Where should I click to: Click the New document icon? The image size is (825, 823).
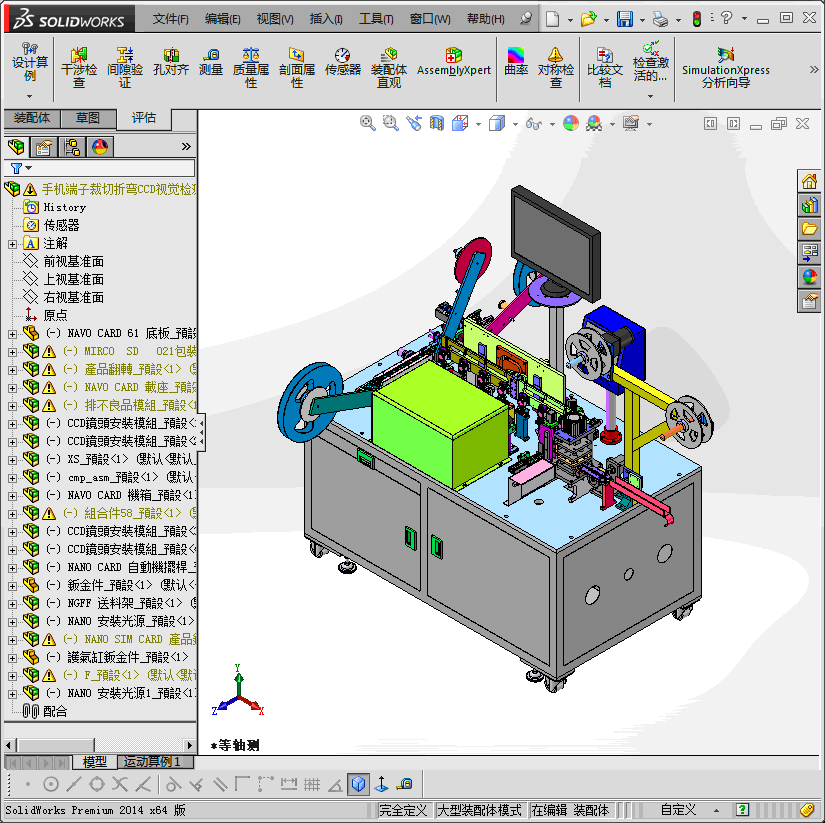(552, 19)
